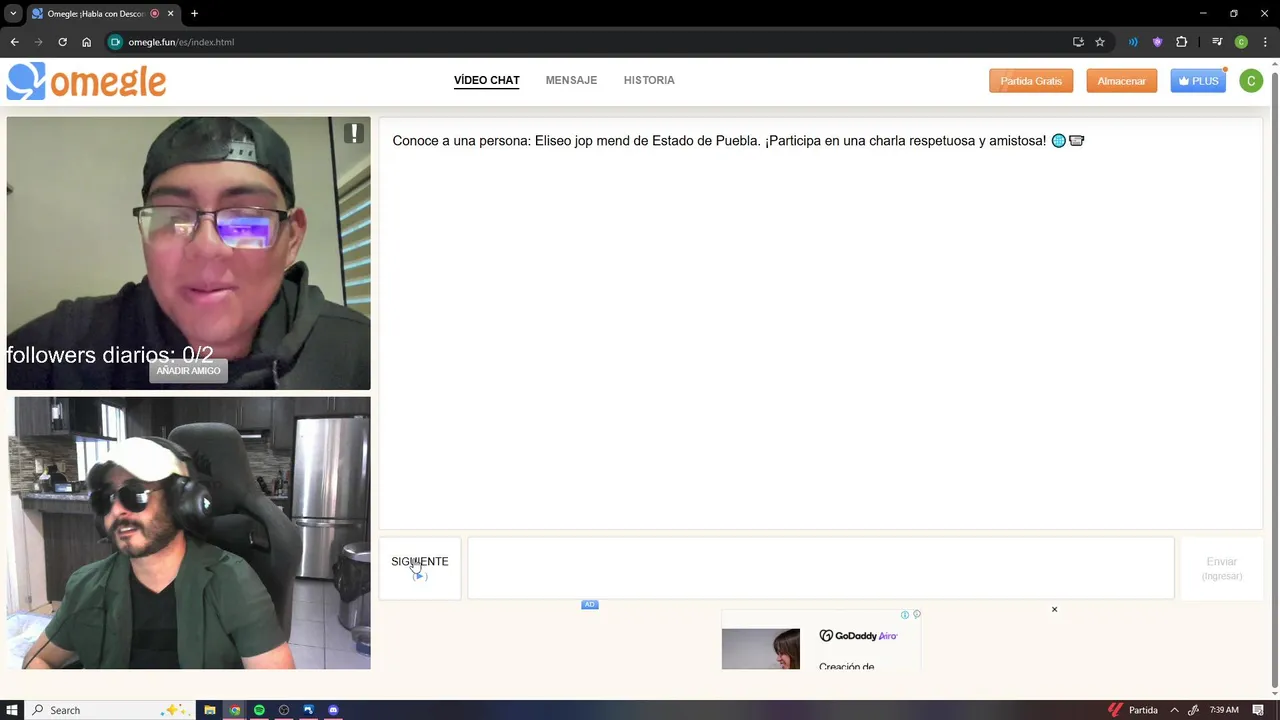Focus the chat message input field
The width and height of the screenshot is (1280, 720).
(x=821, y=567)
